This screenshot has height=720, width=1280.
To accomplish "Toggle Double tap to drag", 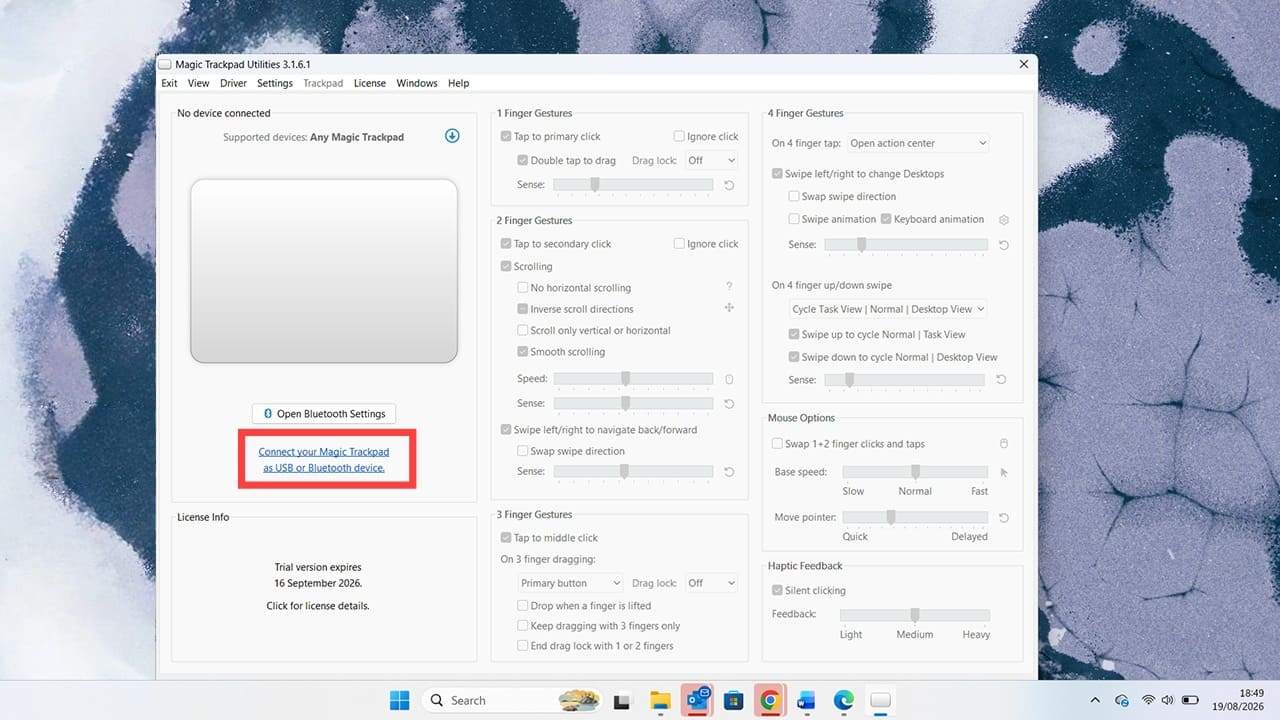I will [522, 160].
